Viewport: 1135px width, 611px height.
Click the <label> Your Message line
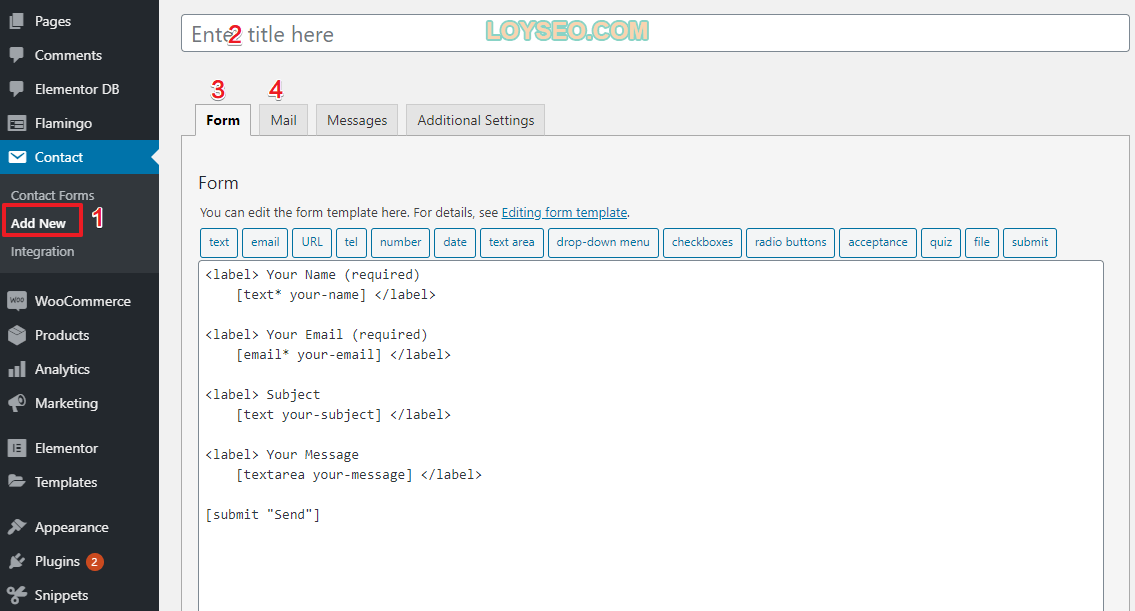pyautogui.click(x=282, y=455)
